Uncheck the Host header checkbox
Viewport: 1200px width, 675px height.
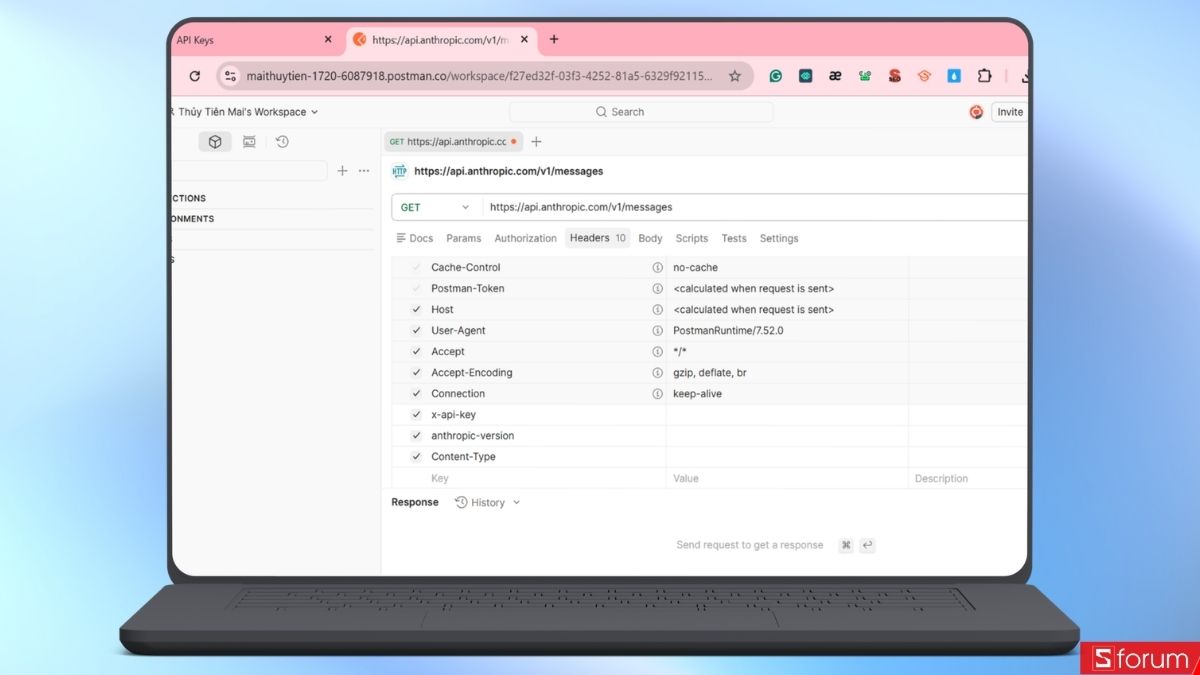[416, 309]
